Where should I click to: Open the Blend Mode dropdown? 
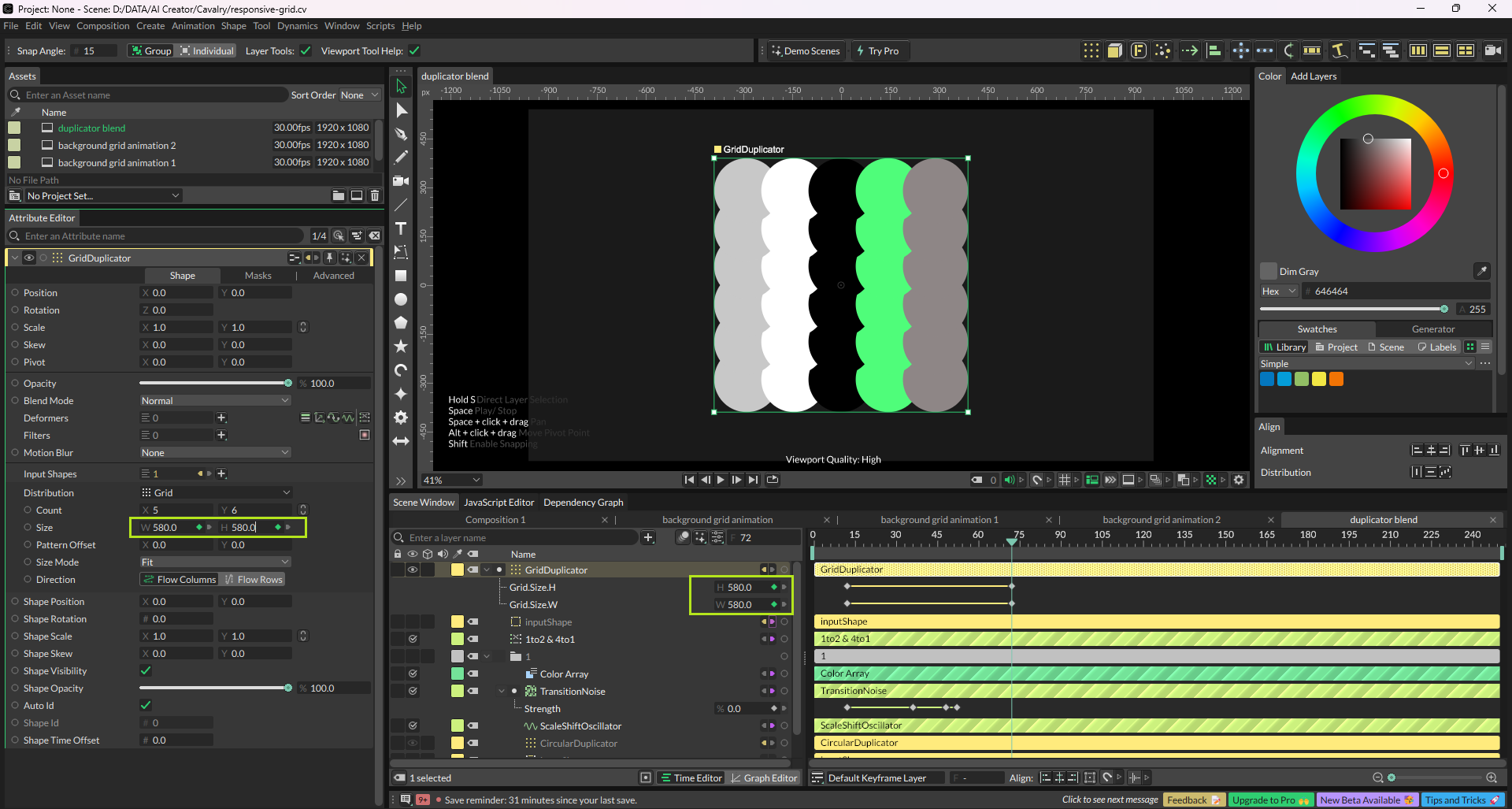click(x=215, y=401)
